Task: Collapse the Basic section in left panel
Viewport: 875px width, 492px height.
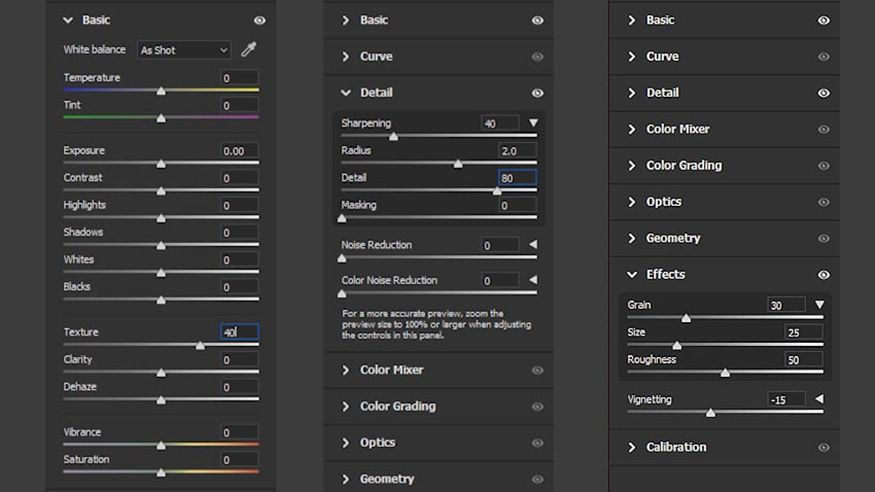Action: click(68, 20)
